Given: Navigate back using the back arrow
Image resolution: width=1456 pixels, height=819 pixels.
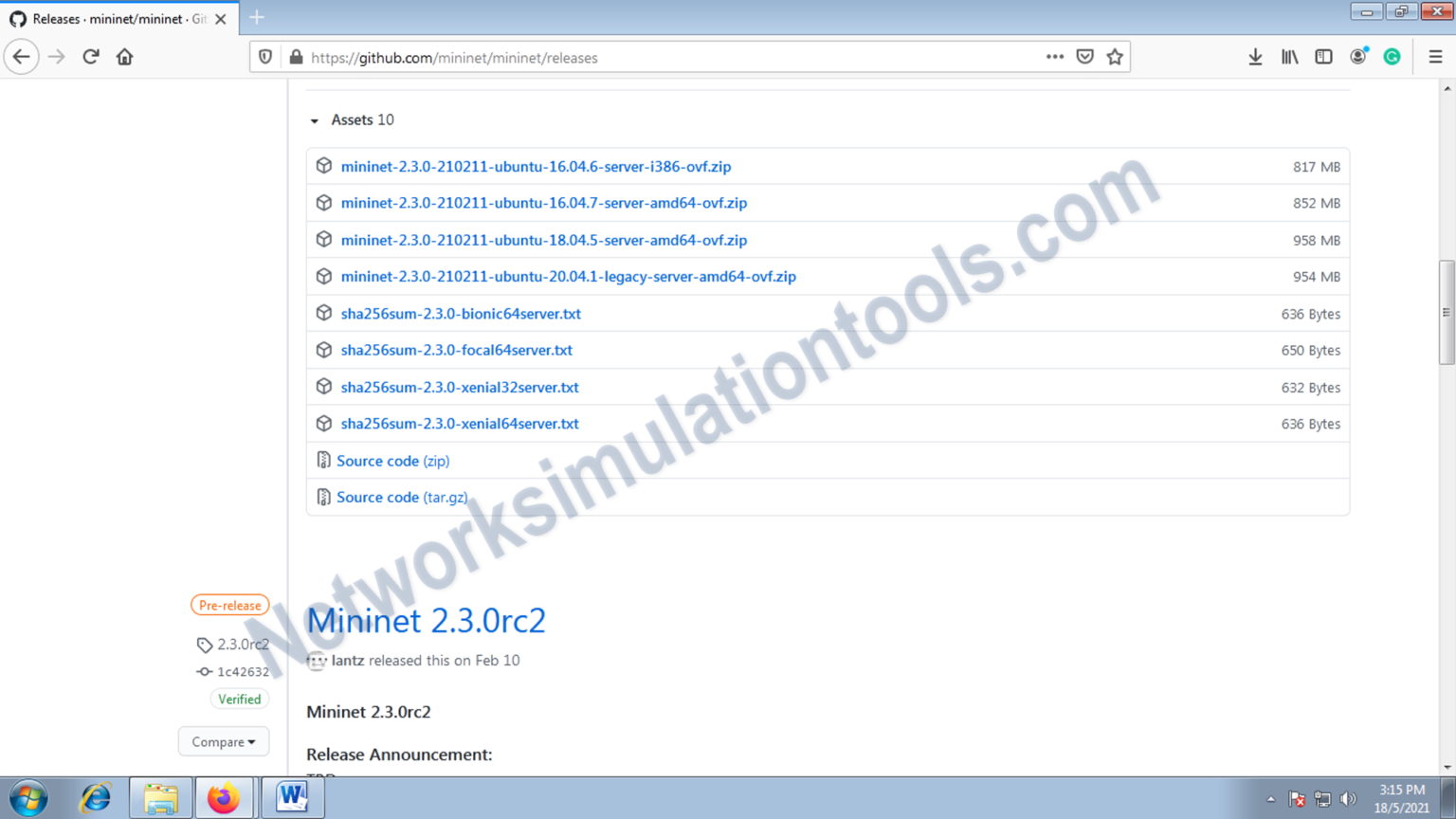Looking at the screenshot, I should coord(21,57).
